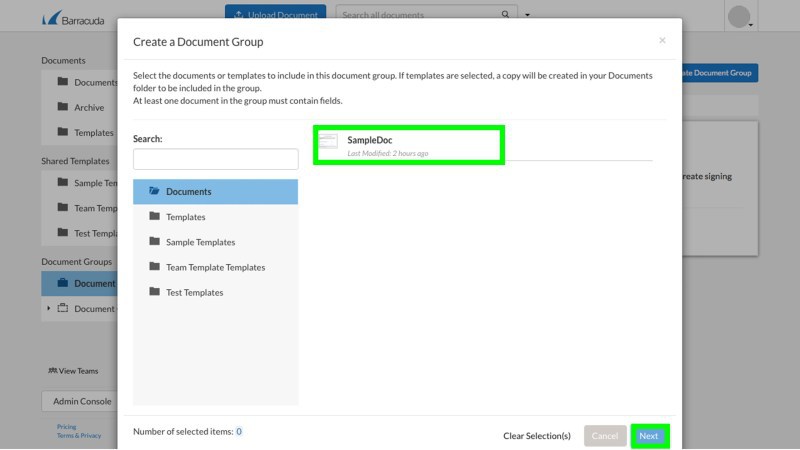The width and height of the screenshot is (800, 450).
Task: Click Clear Selection(s) link
Action: [536, 436]
